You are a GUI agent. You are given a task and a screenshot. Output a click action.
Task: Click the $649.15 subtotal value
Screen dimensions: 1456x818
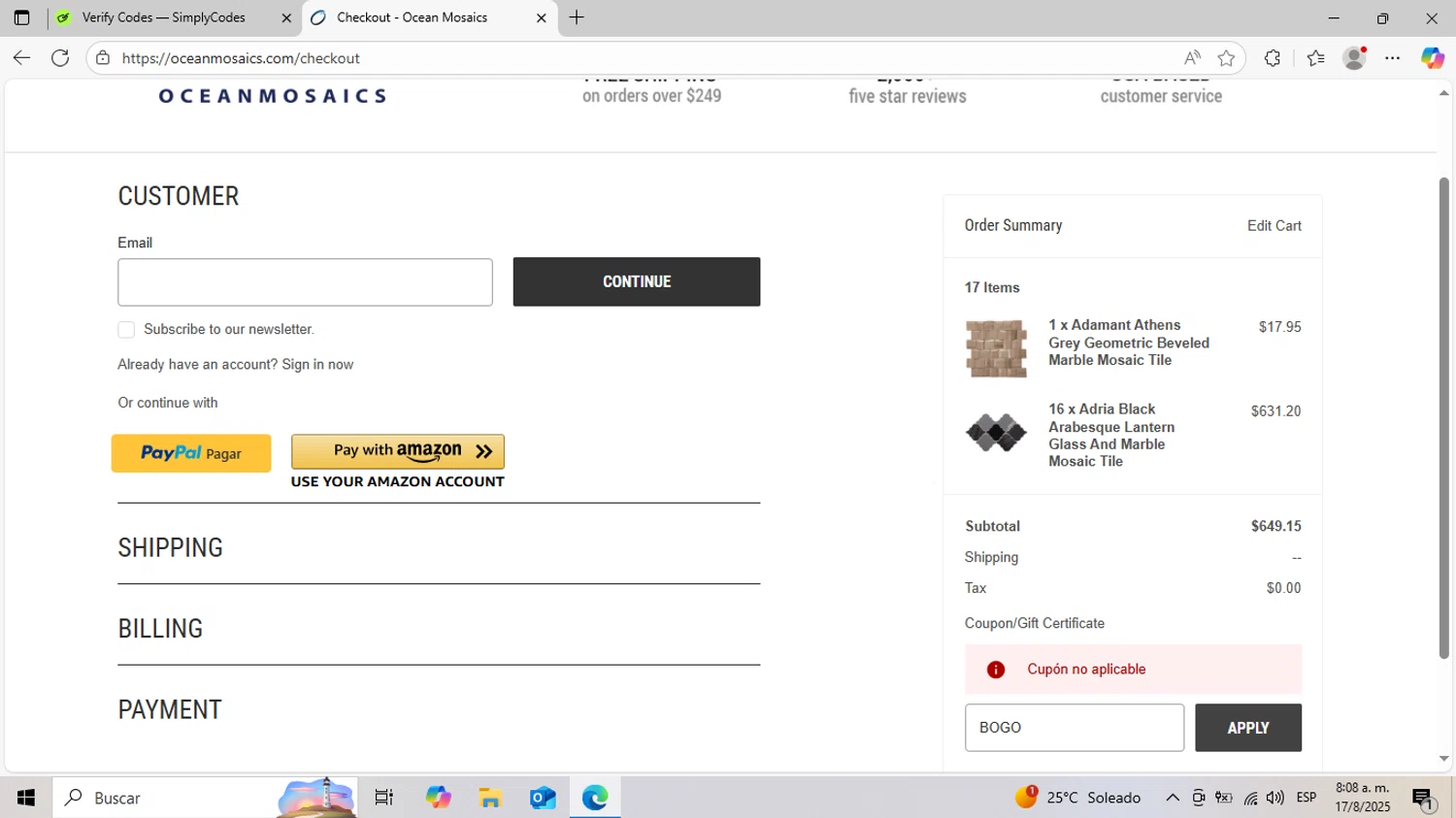point(1276,526)
